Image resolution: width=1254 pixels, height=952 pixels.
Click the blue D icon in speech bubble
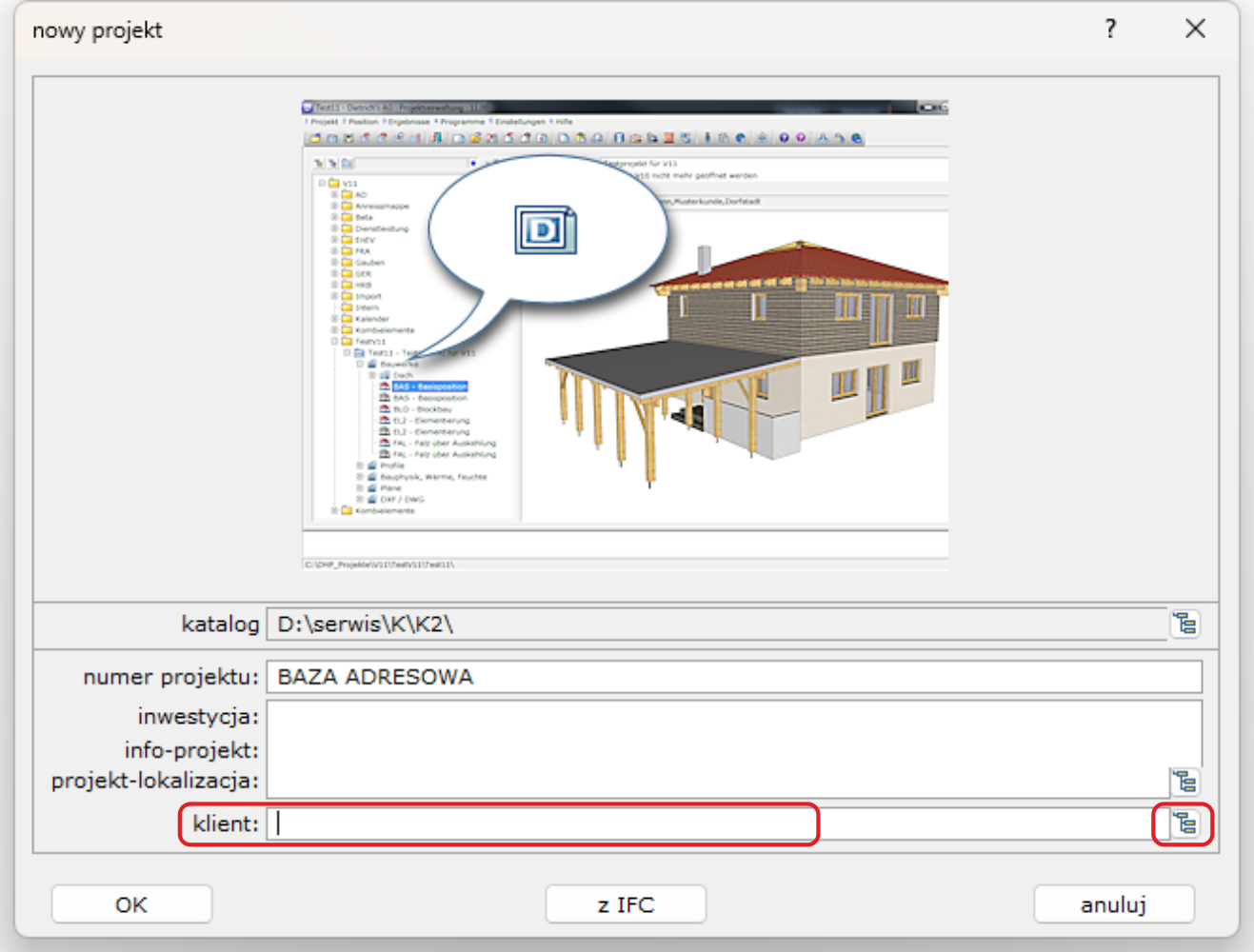coord(546,229)
